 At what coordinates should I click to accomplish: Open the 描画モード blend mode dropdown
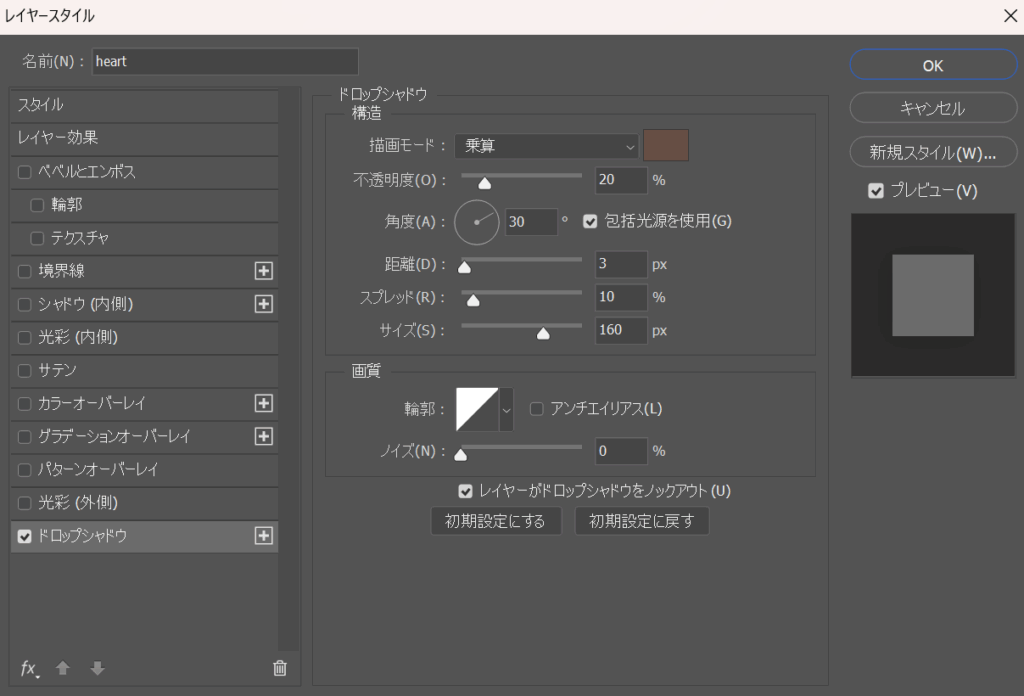pyautogui.click(x=545, y=146)
